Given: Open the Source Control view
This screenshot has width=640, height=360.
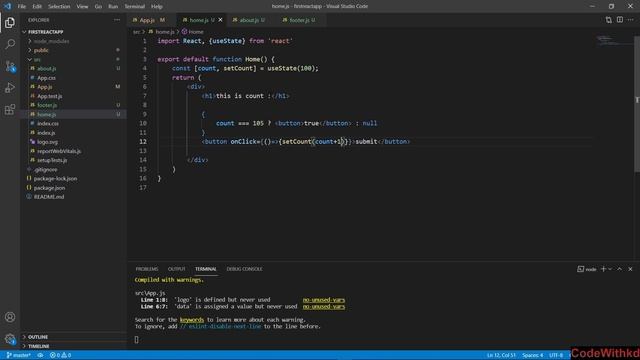Looking at the screenshot, I should (x=10, y=66).
